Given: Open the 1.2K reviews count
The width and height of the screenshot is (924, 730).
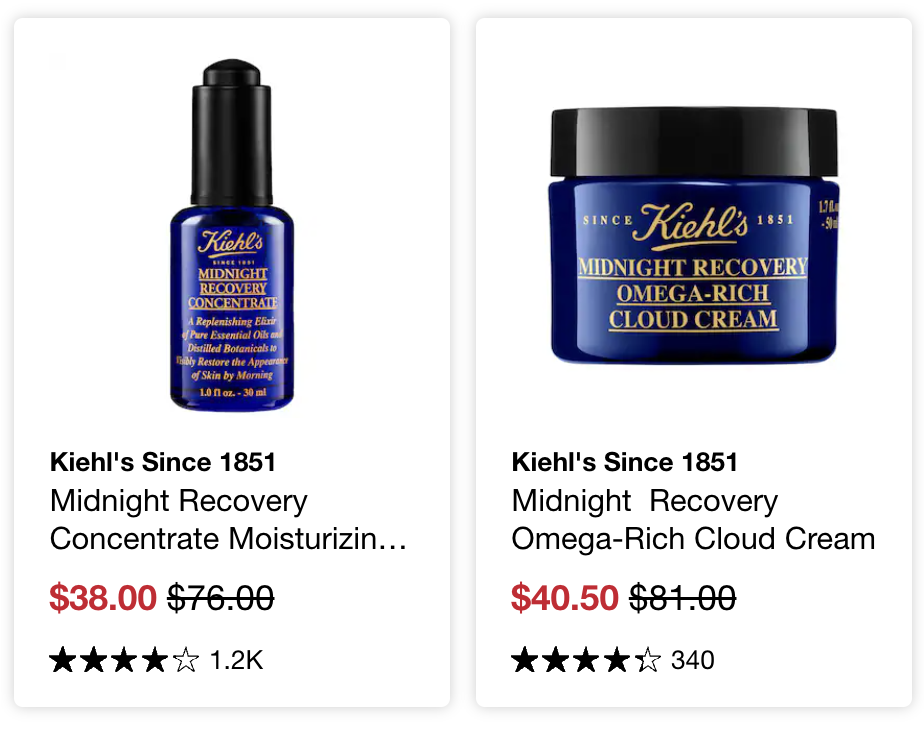Looking at the screenshot, I should (236, 660).
